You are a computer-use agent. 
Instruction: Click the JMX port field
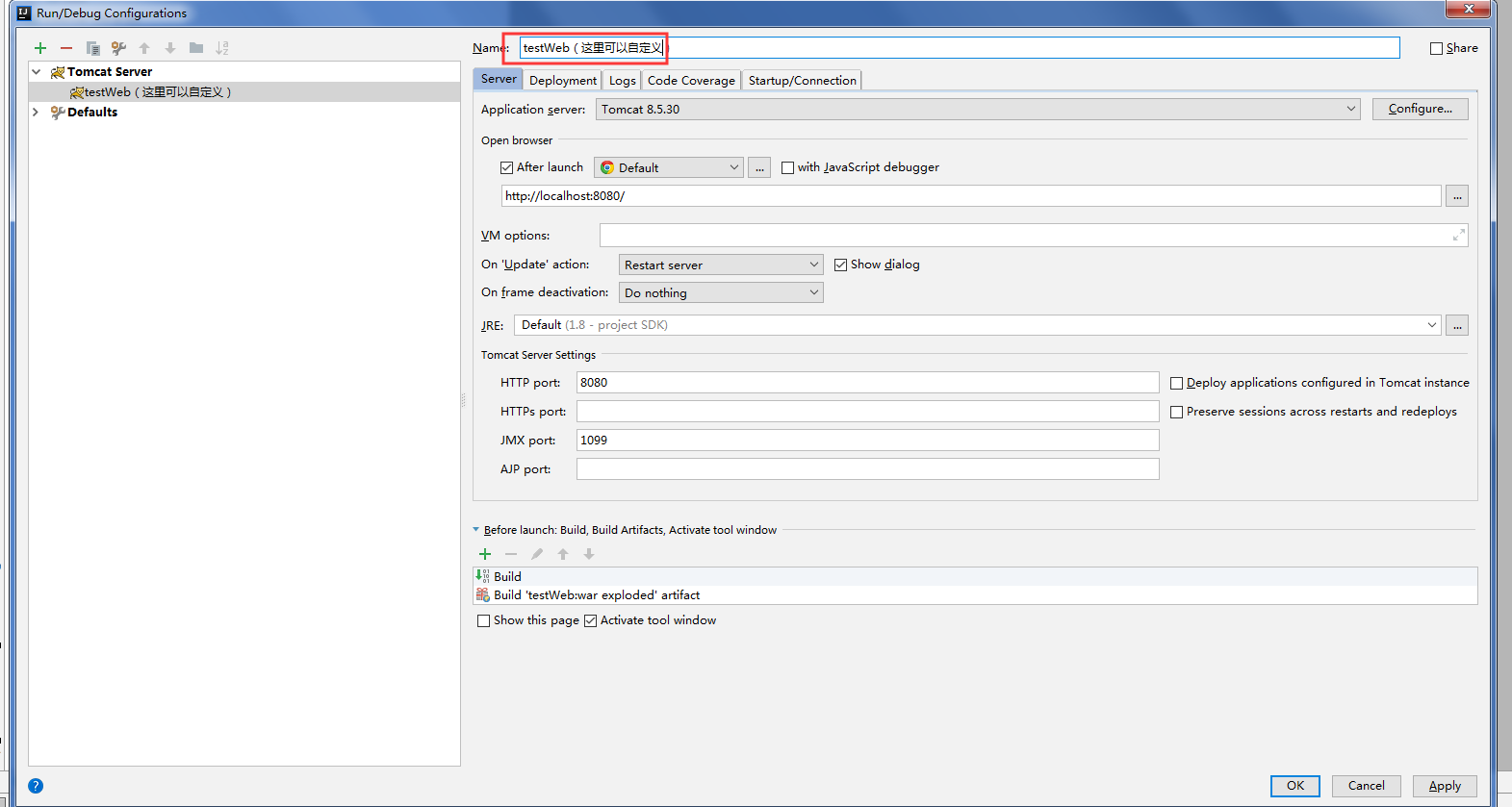point(868,441)
